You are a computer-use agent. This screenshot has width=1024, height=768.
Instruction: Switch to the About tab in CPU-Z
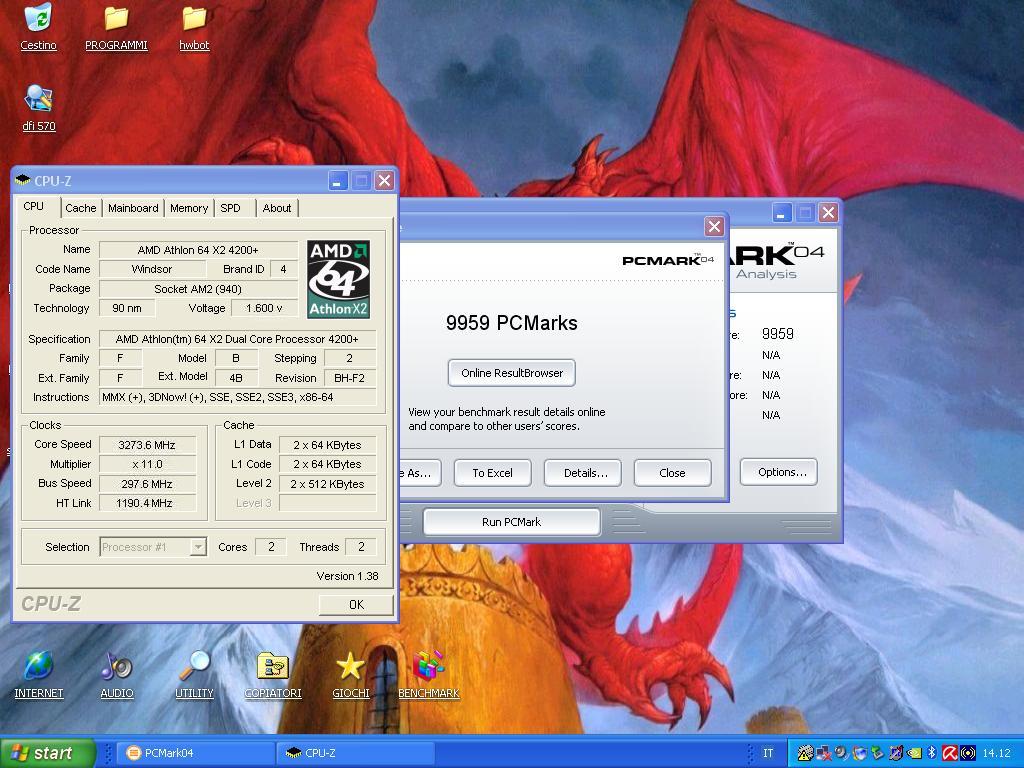(x=277, y=208)
